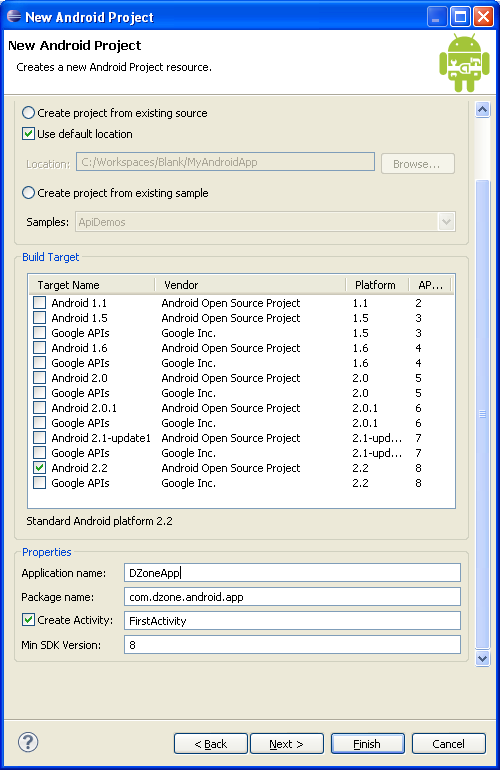Click the help question mark icon
500x770 pixels.
tap(28, 742)
